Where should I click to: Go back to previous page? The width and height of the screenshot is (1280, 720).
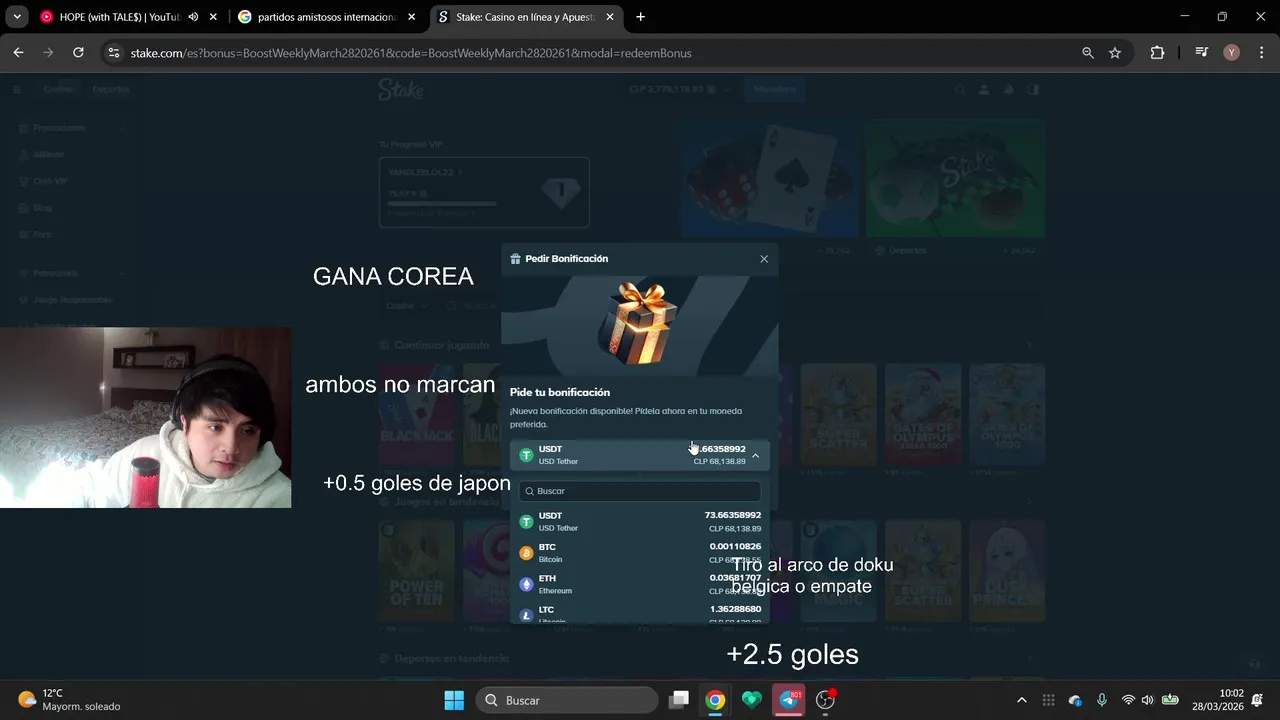pos(18,53)
